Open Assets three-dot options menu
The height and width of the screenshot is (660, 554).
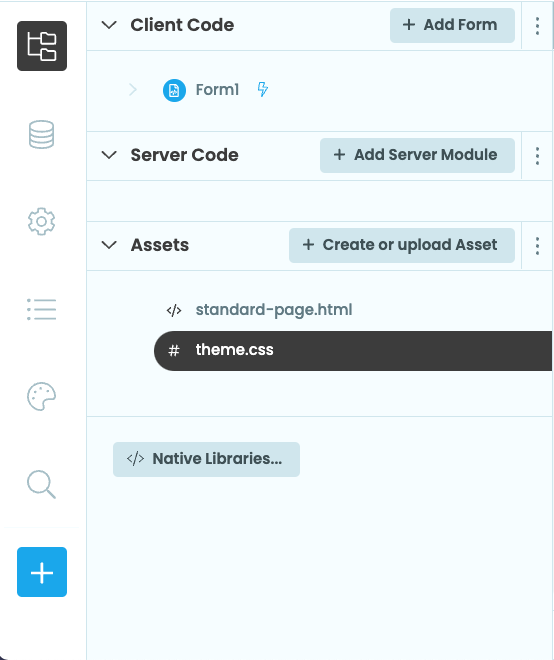pos(537,246)
